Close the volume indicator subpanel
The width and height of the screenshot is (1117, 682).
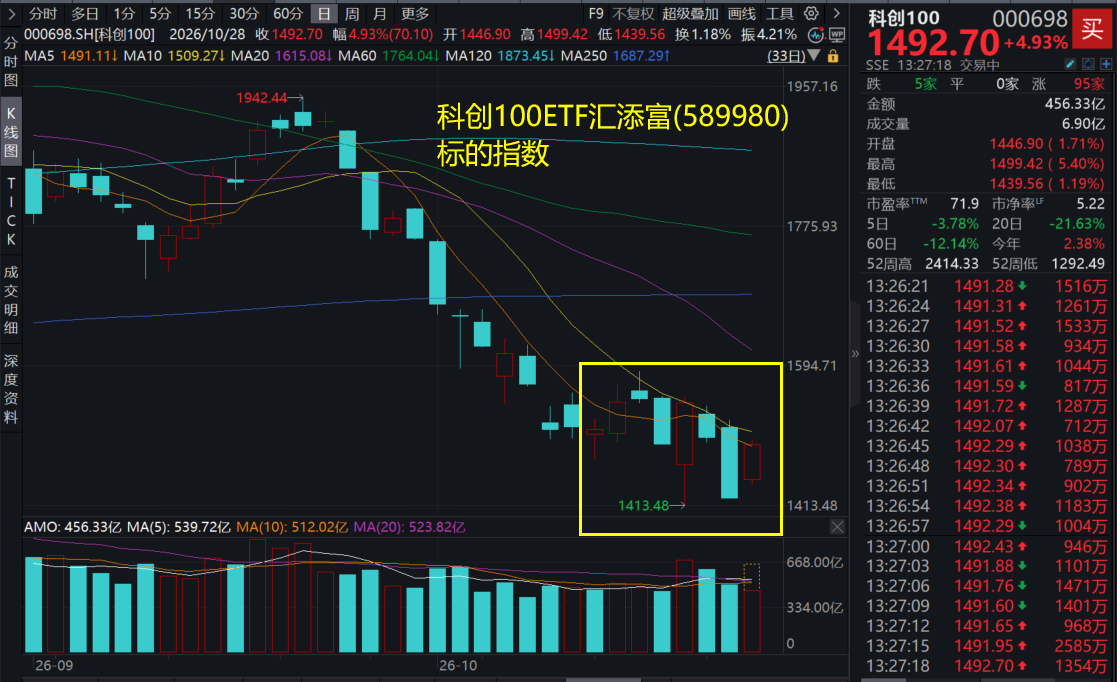[x=837, y=527]
